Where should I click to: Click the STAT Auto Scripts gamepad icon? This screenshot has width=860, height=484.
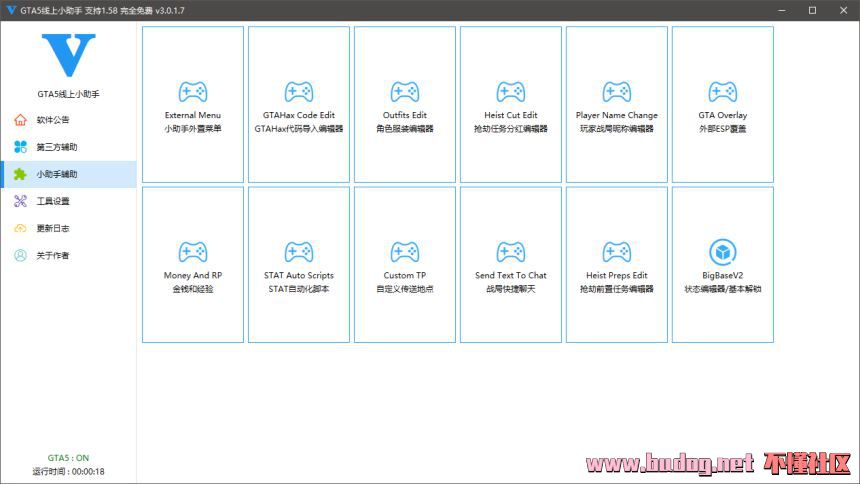[299, 252]
